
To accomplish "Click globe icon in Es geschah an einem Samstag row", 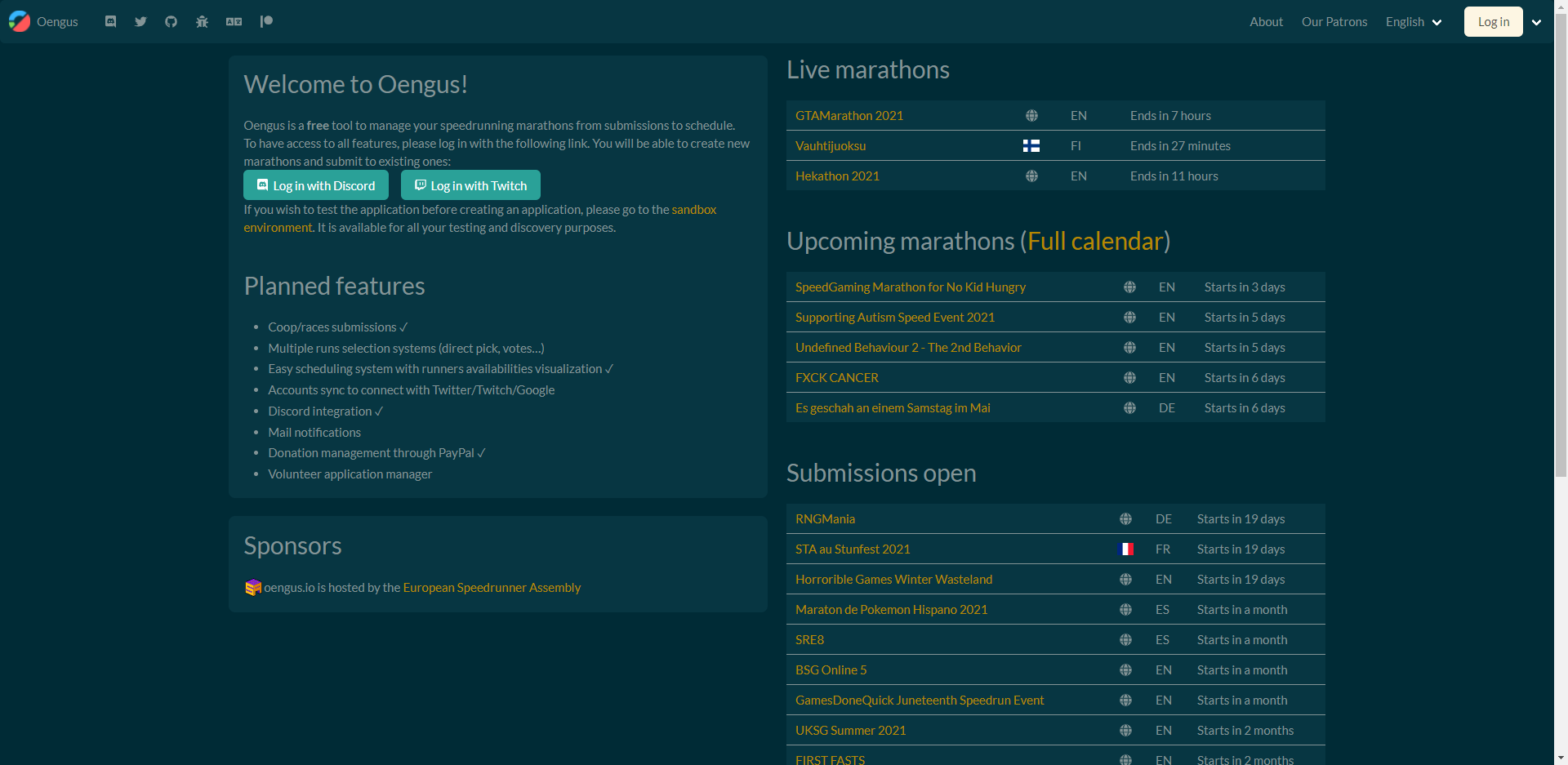I will pos(1129,408).
